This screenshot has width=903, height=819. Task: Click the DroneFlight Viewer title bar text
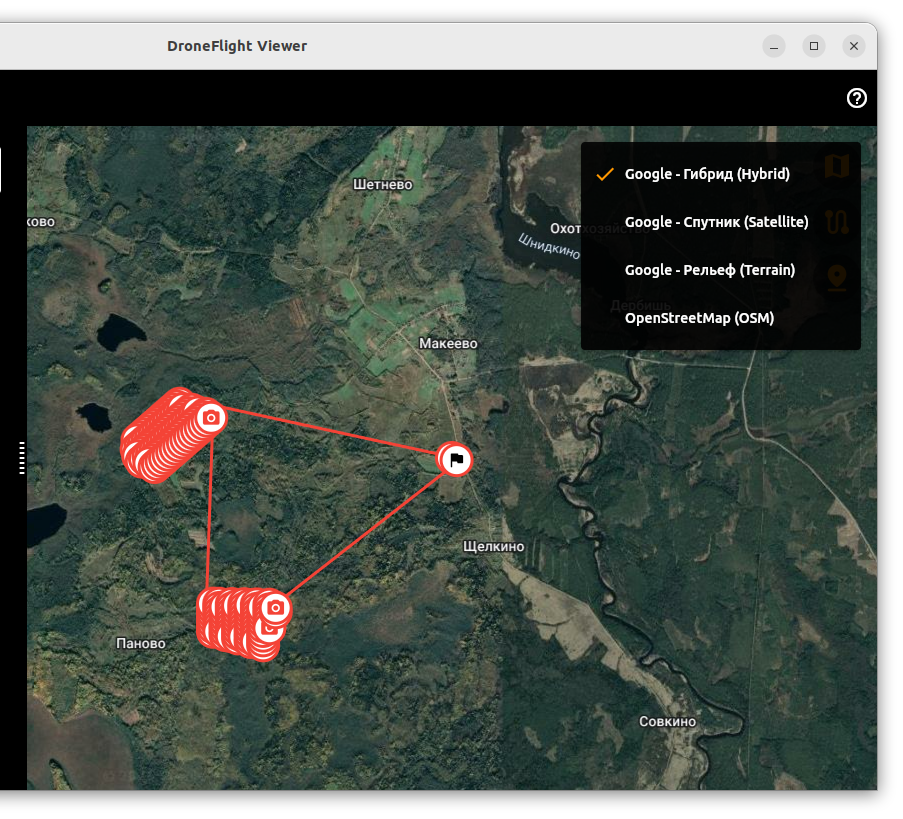coord(237,46)
